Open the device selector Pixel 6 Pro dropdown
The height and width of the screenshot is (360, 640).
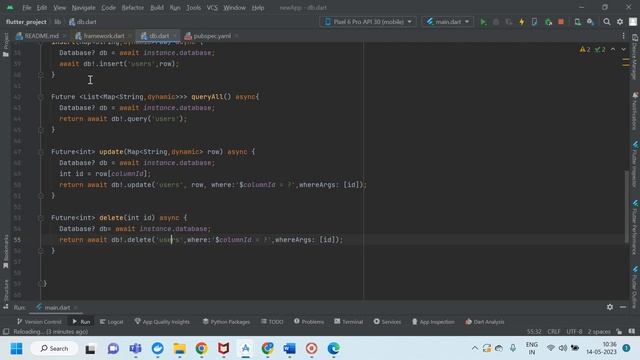click(x=368, y=22)
